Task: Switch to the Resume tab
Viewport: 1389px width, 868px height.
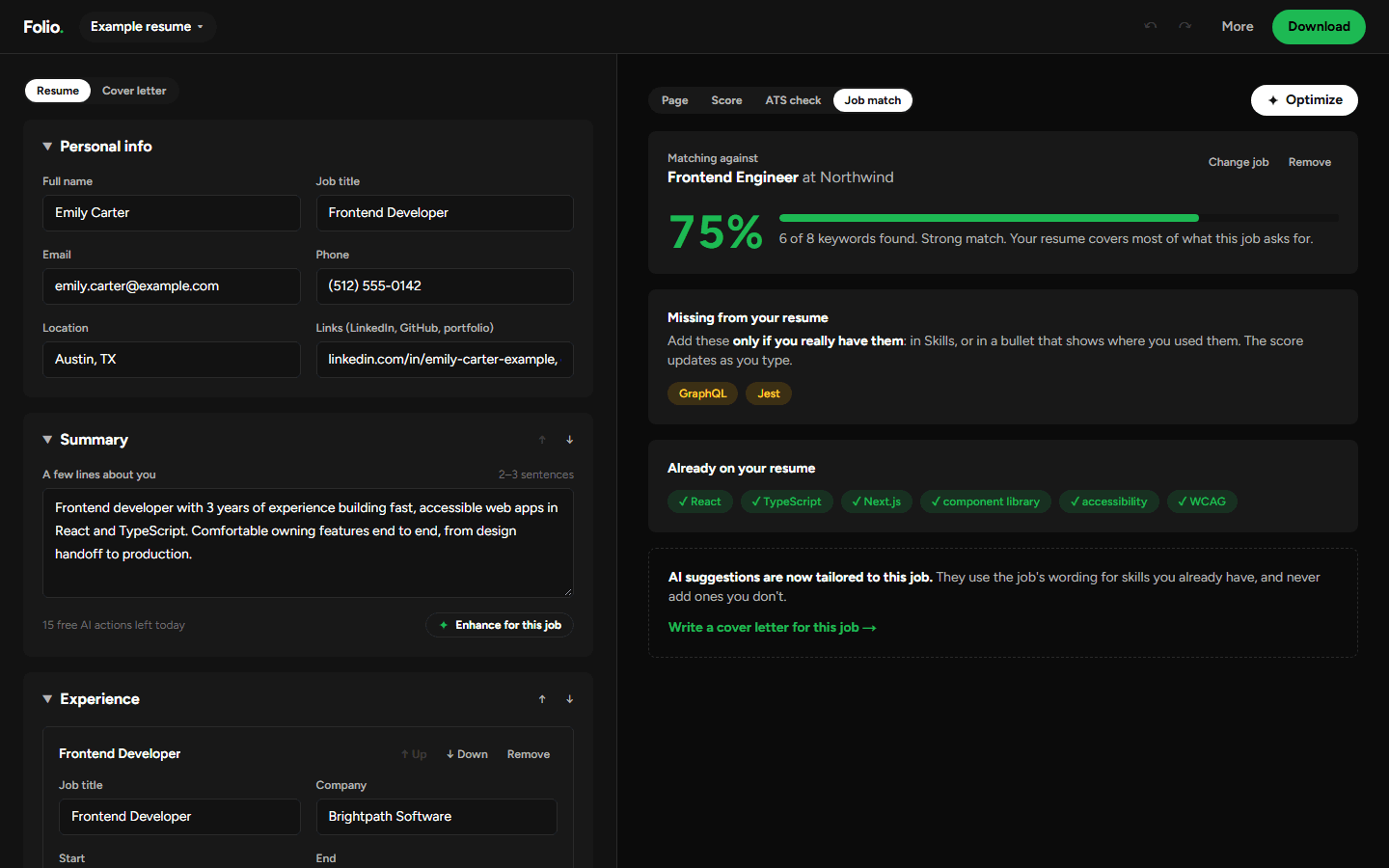Action: (58, 91)
